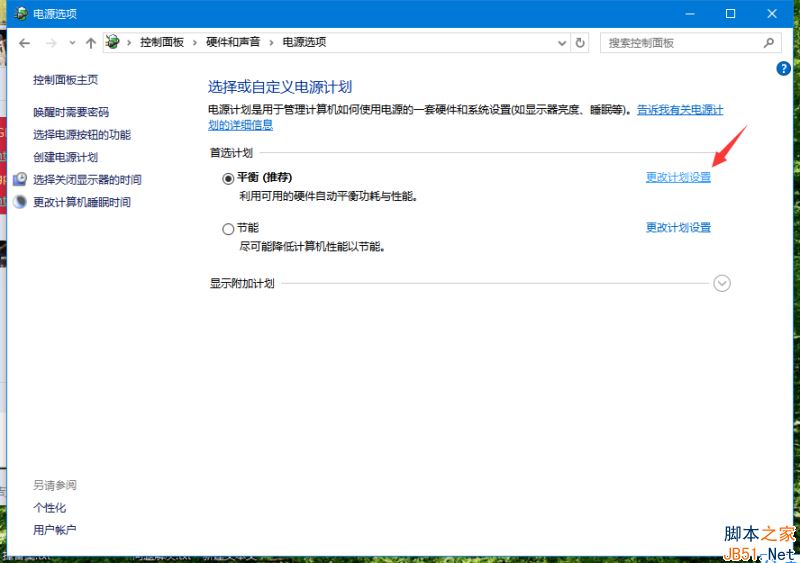
Task: Expand the chevron before 控制面板 breadcrumb
Action: pyautogui.click(x=129, y=43)
